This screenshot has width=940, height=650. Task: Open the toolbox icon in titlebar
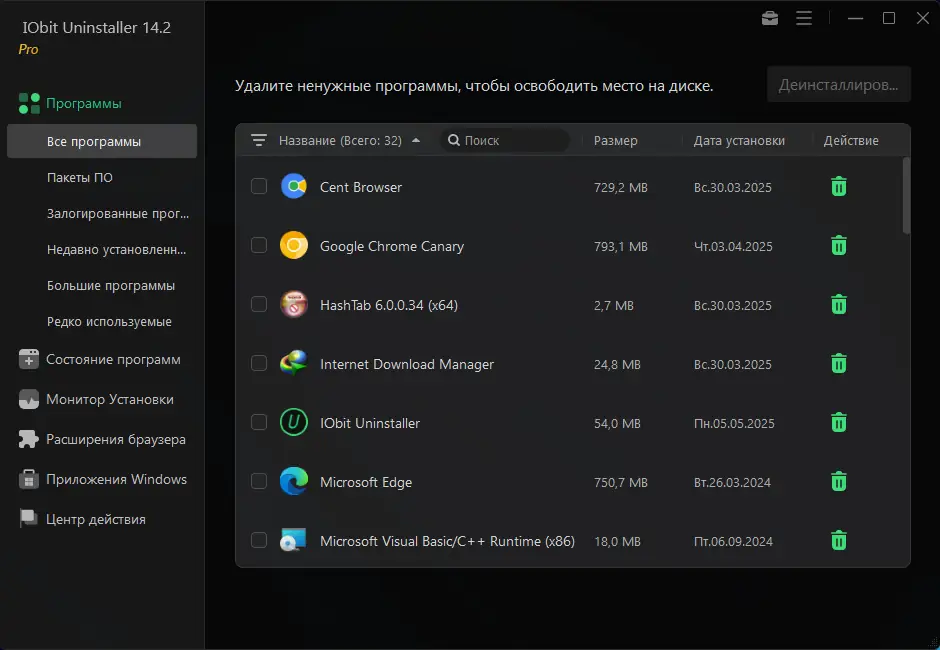[769, 17]
